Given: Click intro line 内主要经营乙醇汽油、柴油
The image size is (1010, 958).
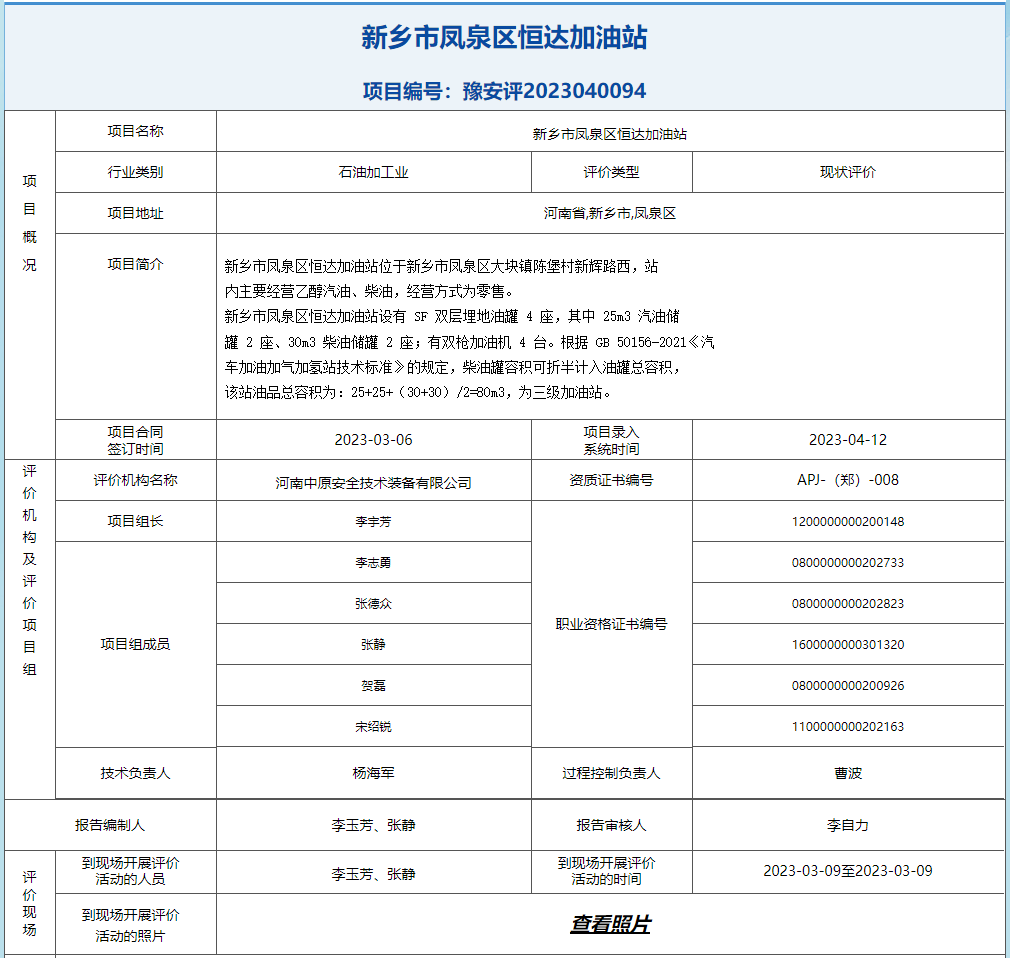Looking at the screenshot, I should [369, 291].
